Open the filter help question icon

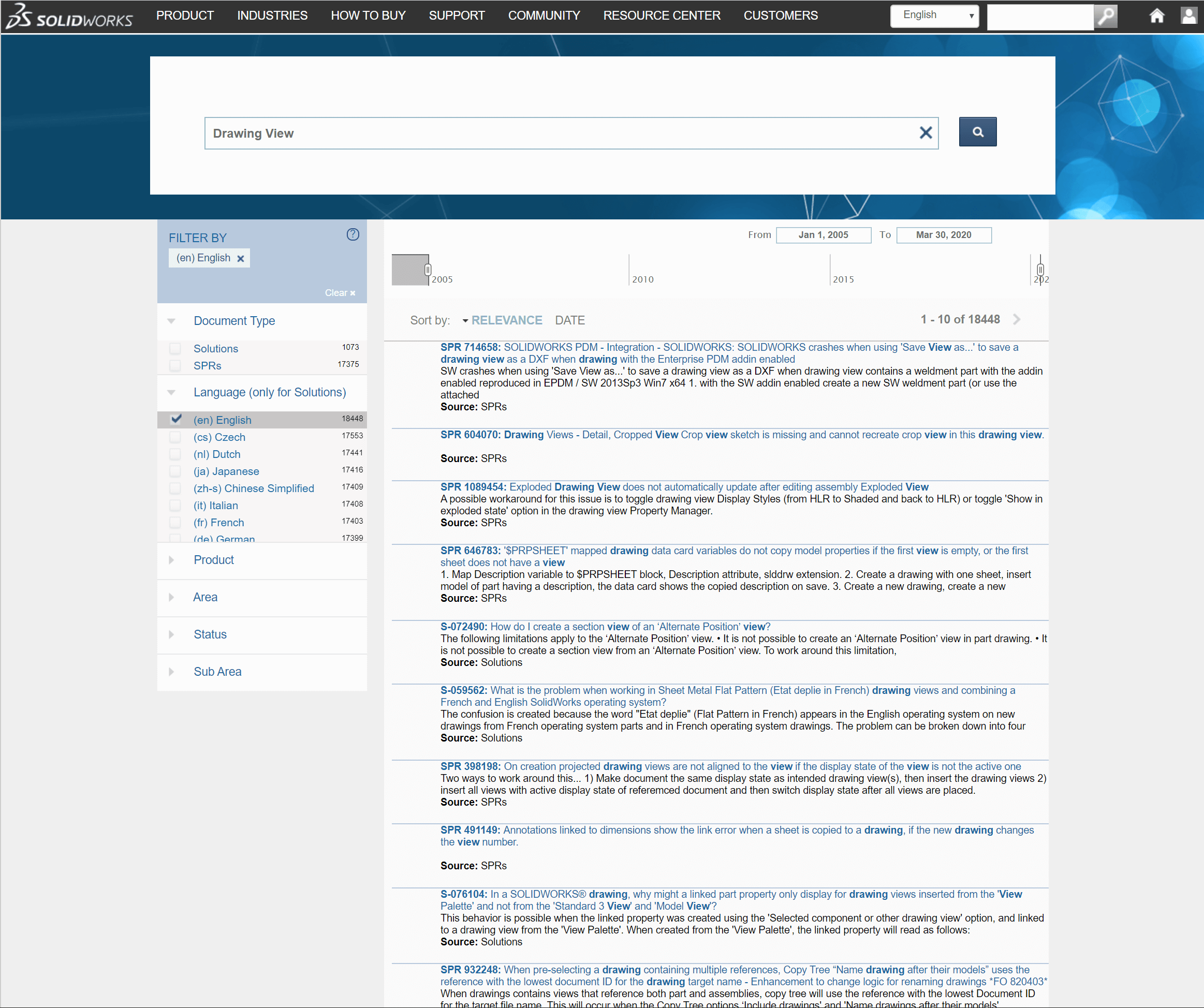point(353,234)
